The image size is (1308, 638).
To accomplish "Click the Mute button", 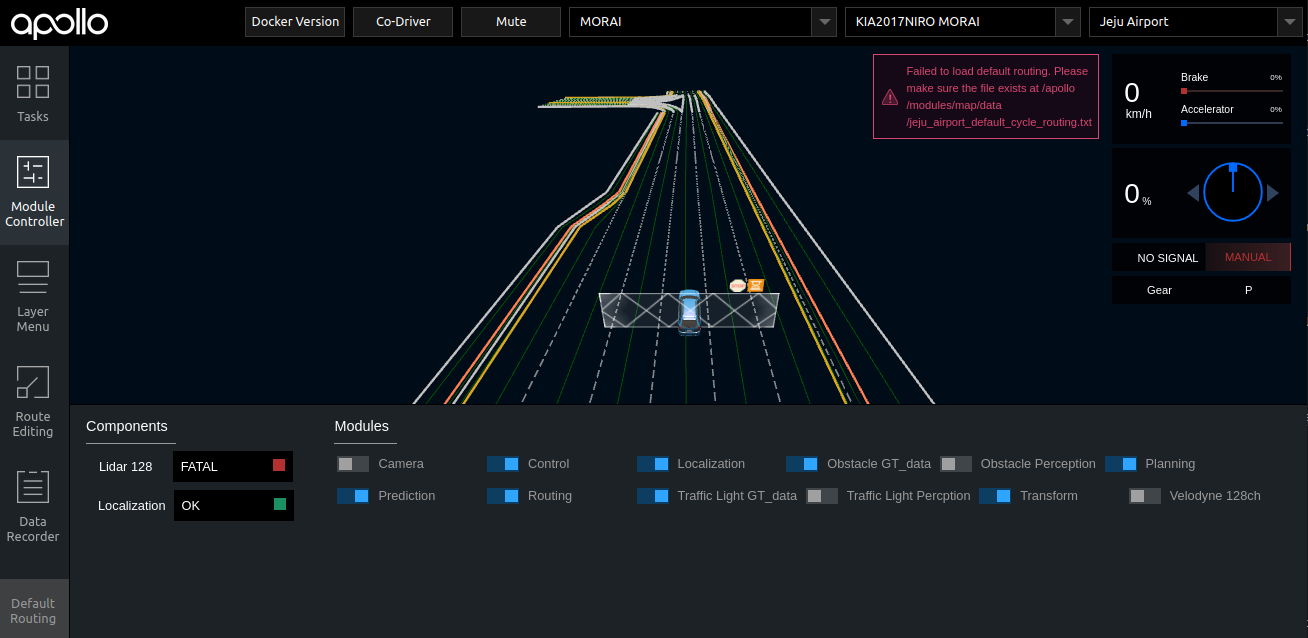I will (x=511, y=22).
